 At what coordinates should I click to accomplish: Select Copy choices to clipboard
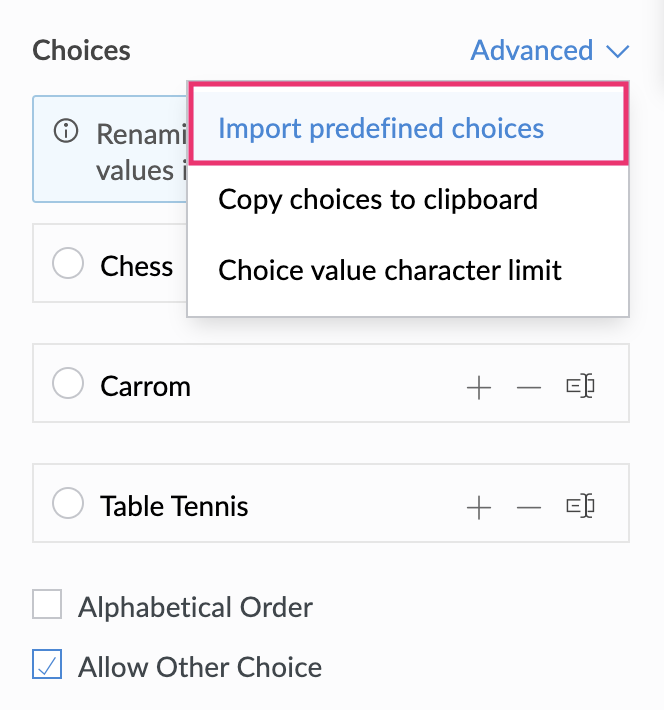pos(378,199)
